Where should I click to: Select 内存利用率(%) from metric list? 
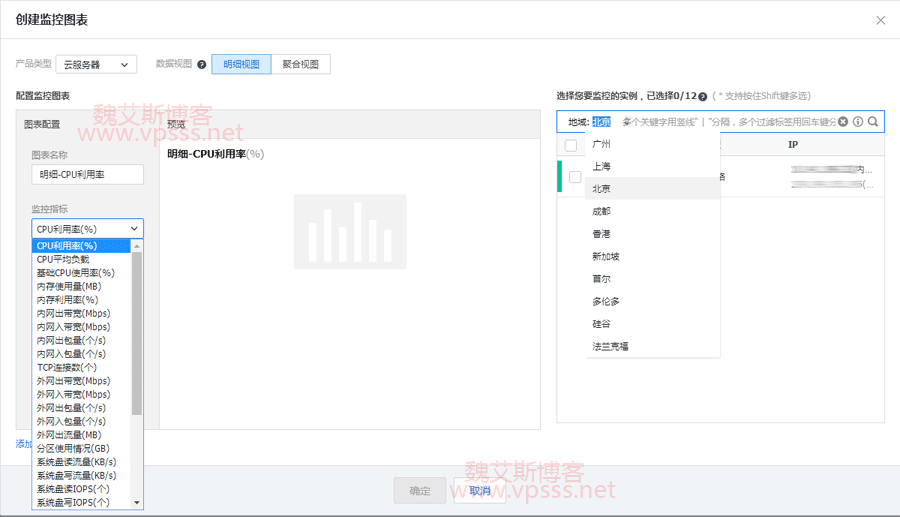click(x=68, y=300)
